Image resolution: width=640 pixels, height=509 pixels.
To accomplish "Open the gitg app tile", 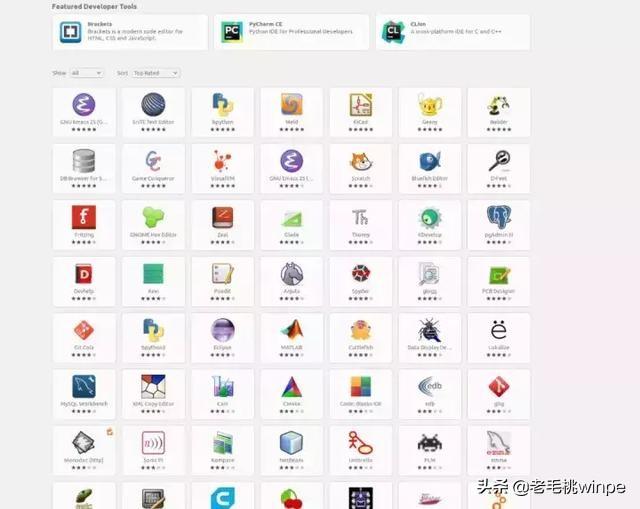I will click(x=499, y=394).
